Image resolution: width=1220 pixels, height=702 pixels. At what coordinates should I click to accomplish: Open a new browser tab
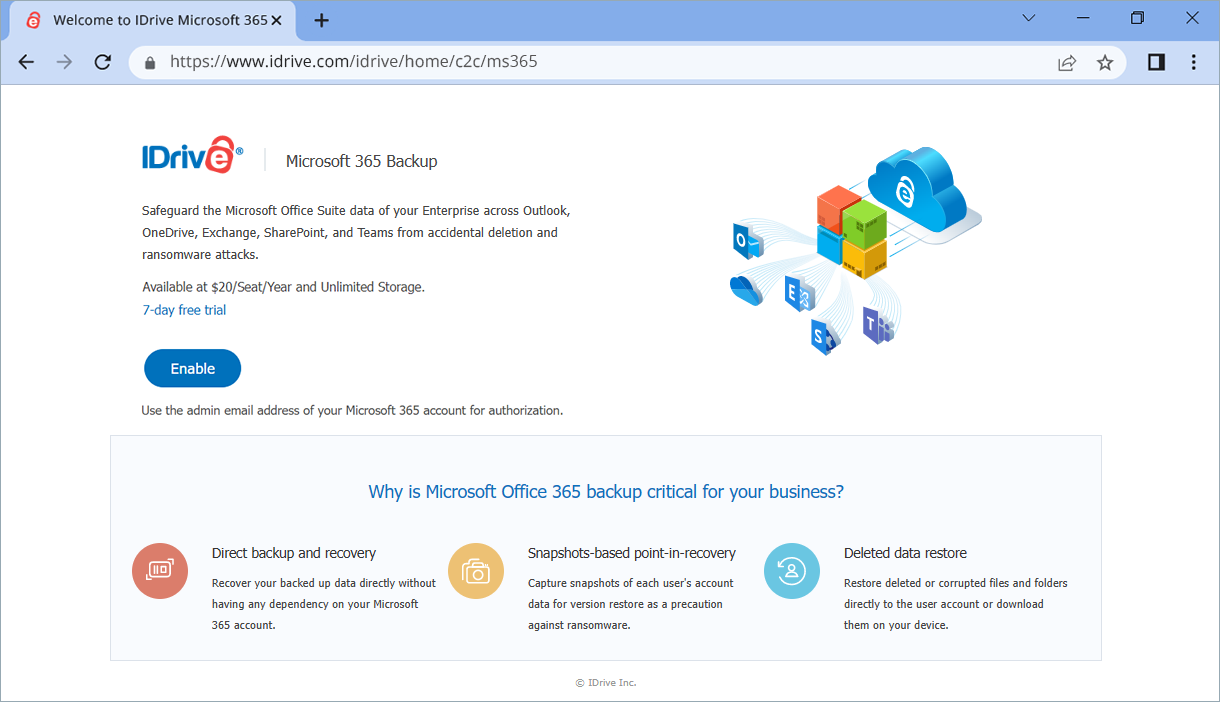(x=321, y=20)
